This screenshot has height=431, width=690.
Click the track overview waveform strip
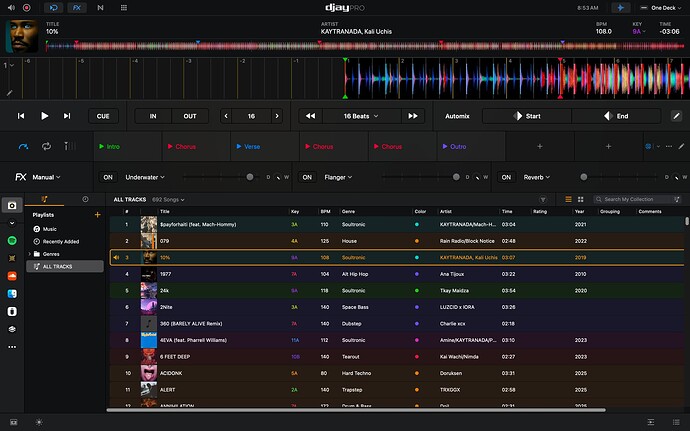tap(365, 46)
